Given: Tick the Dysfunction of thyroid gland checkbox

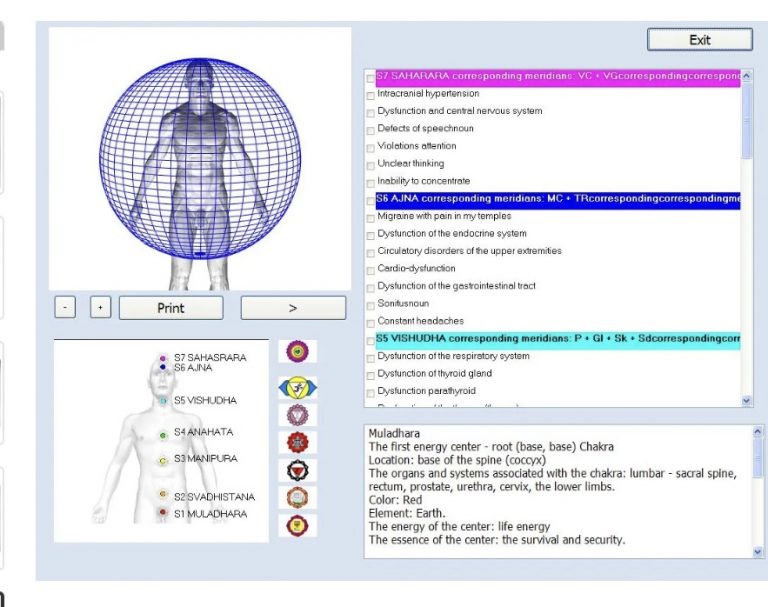Looking at the screenshot, I should [x=371, y=375].
